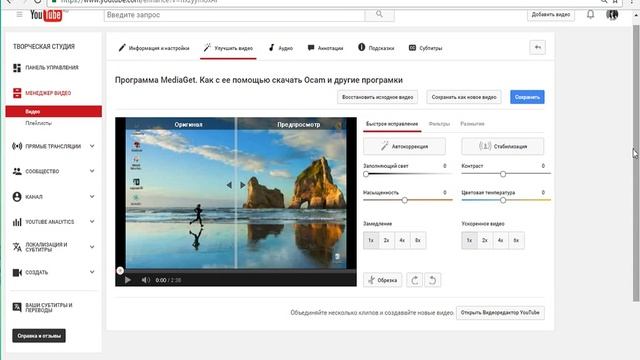Open the notifications bell
The image size is (640, 360).
pos(590,15)
